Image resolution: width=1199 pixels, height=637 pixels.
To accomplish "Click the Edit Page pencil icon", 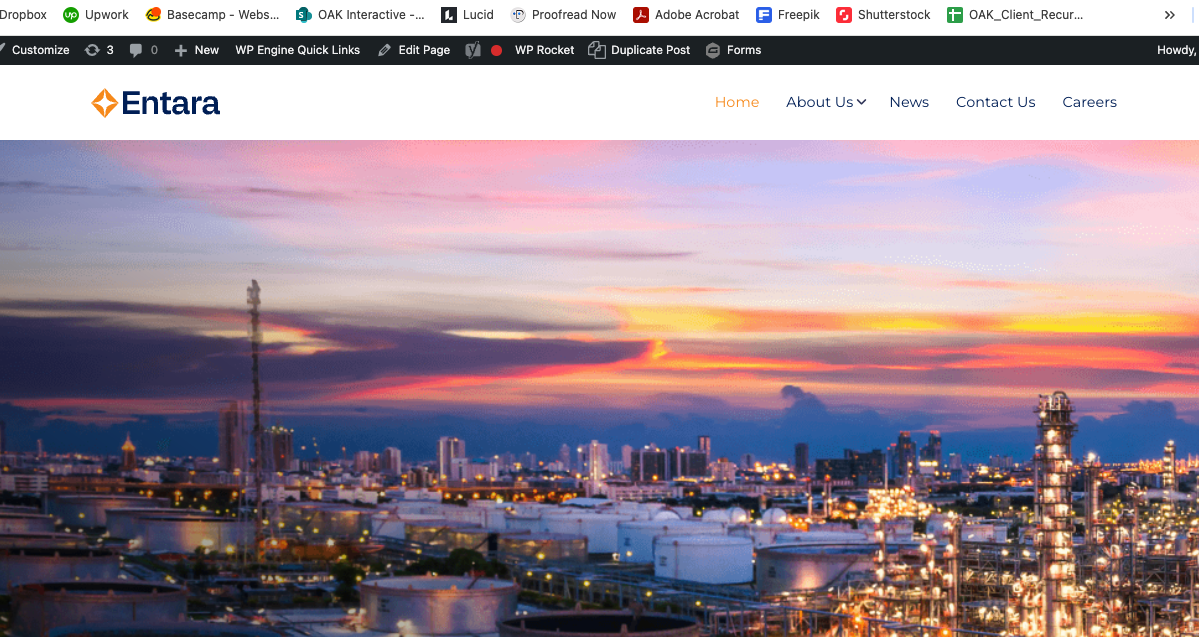I will click(x=385, y=49).
